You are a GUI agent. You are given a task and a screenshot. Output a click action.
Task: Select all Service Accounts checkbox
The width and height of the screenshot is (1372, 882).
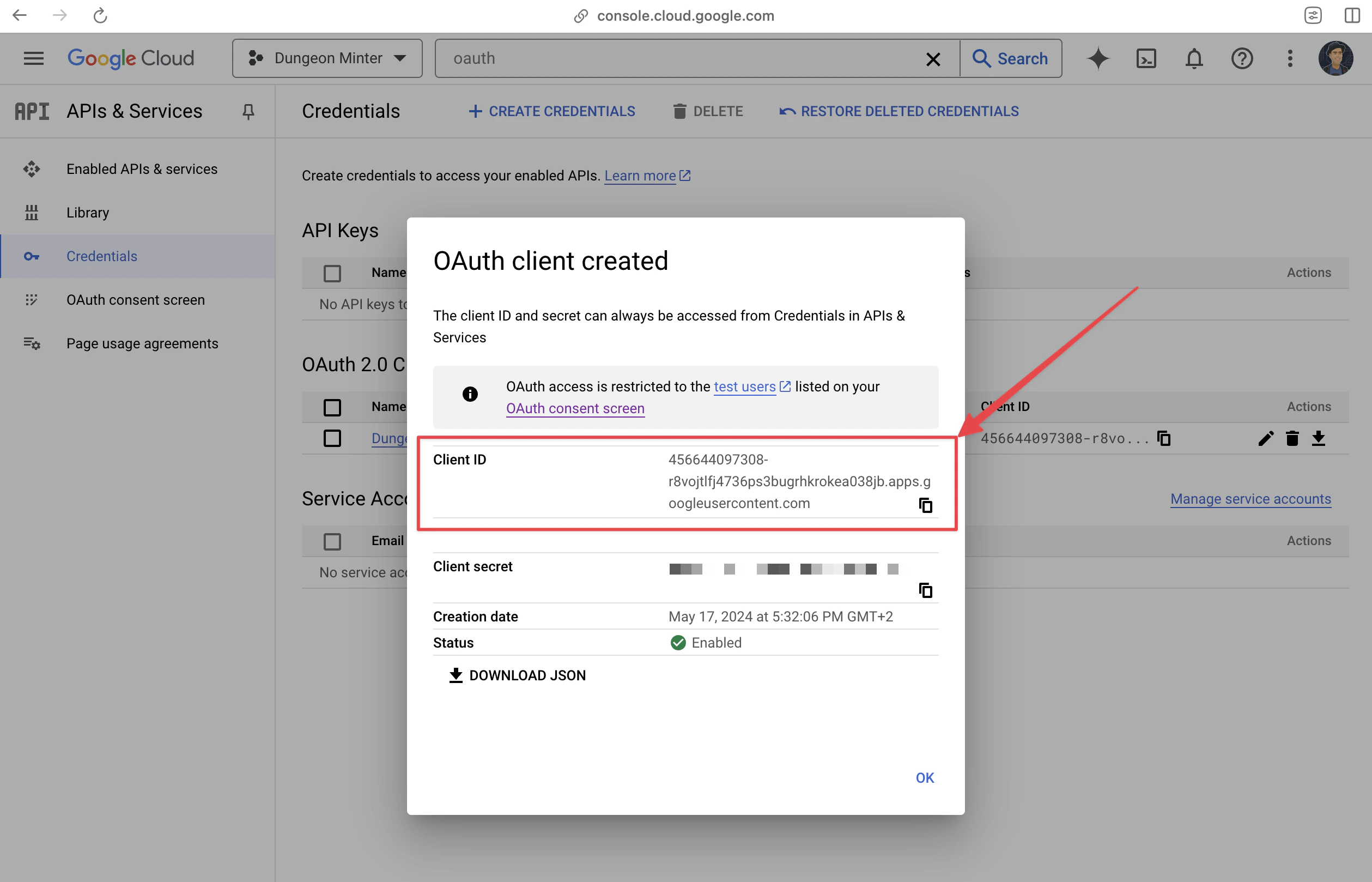[332, 541]
